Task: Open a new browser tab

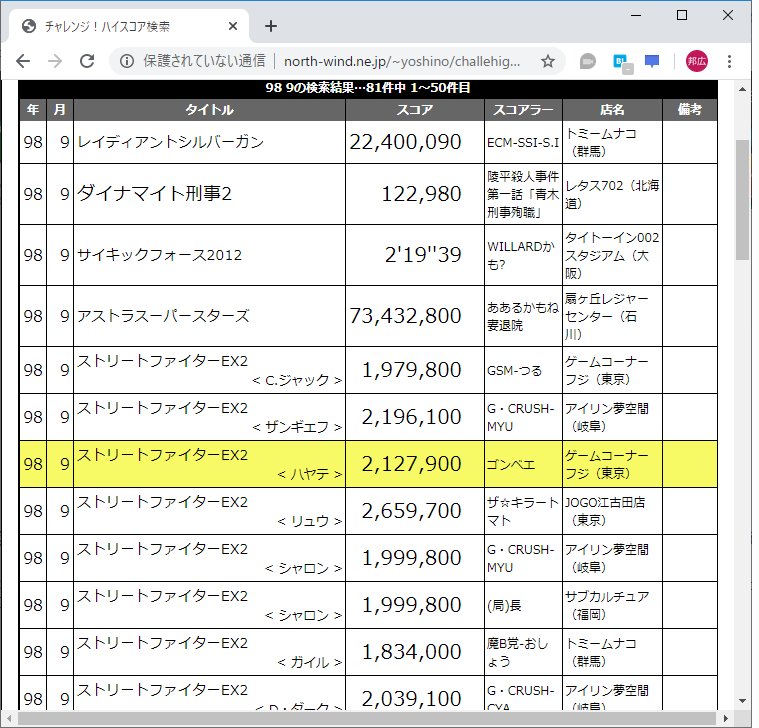Action: [271, 26]
